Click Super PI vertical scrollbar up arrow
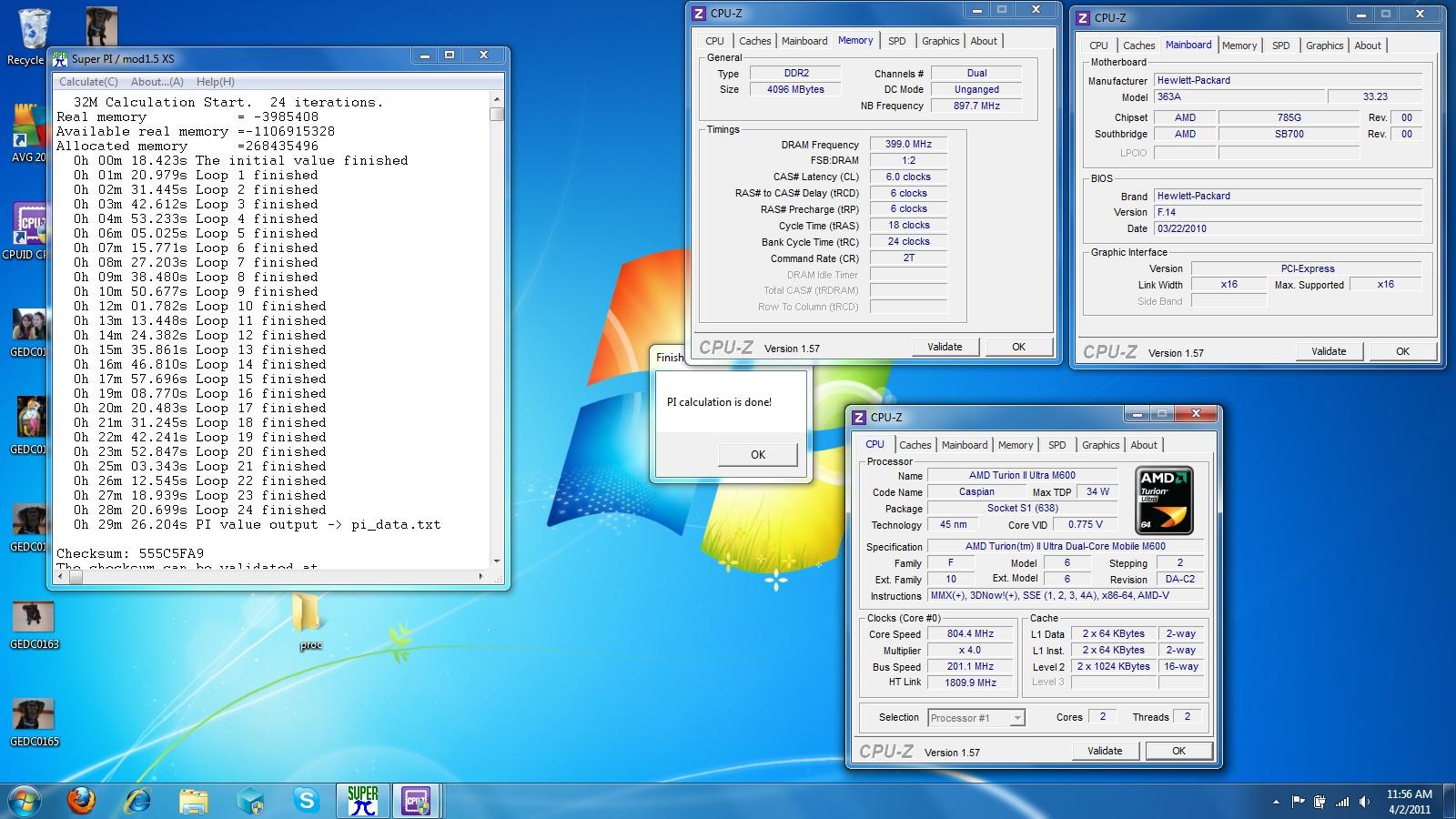1456x819 pixels. [x=497, y=99]
